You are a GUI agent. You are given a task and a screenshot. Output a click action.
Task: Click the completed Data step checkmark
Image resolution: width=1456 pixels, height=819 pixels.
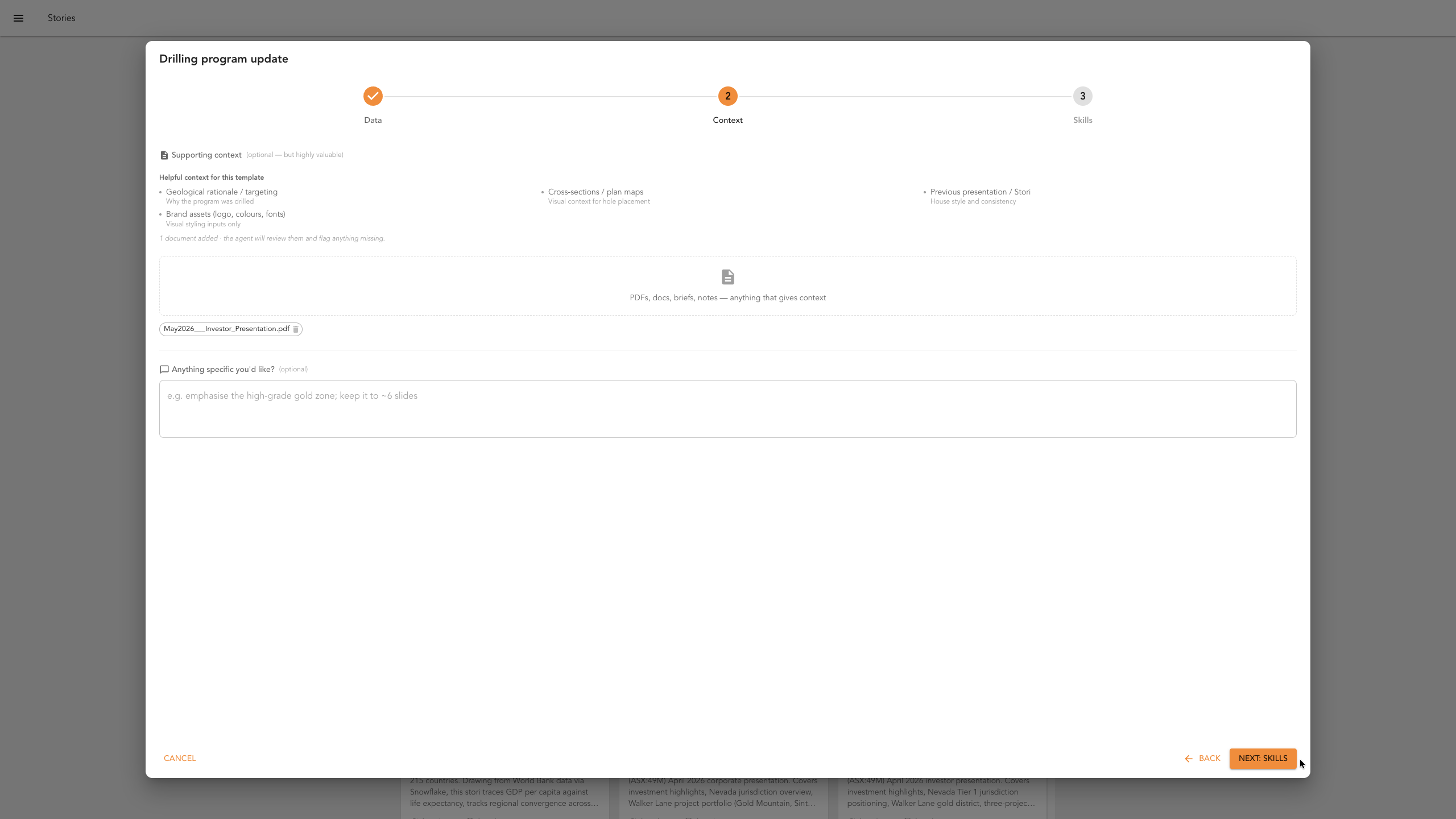point(373,96)
